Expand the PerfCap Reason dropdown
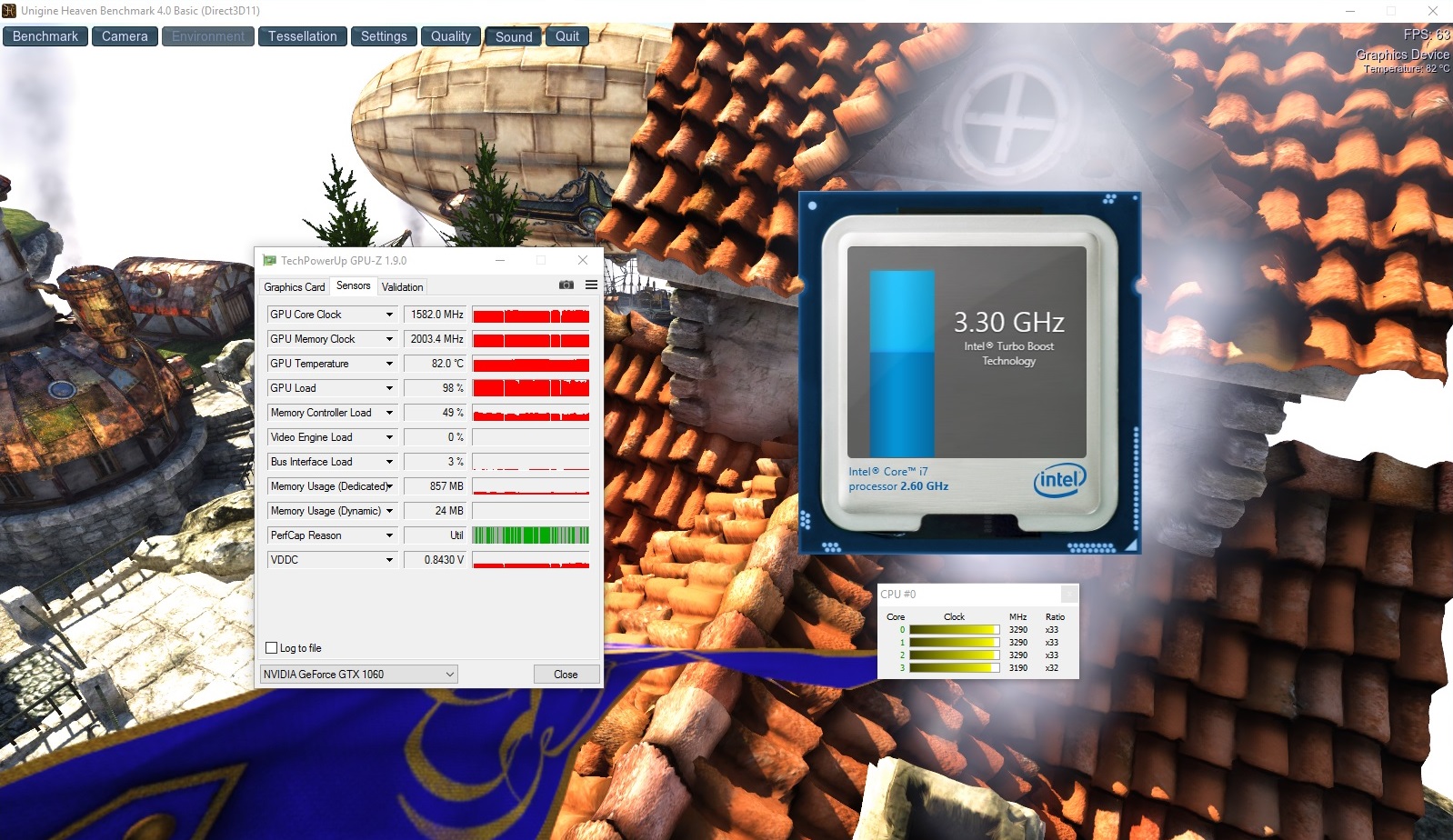1453x840 pixels. click(x=389, y=535)
